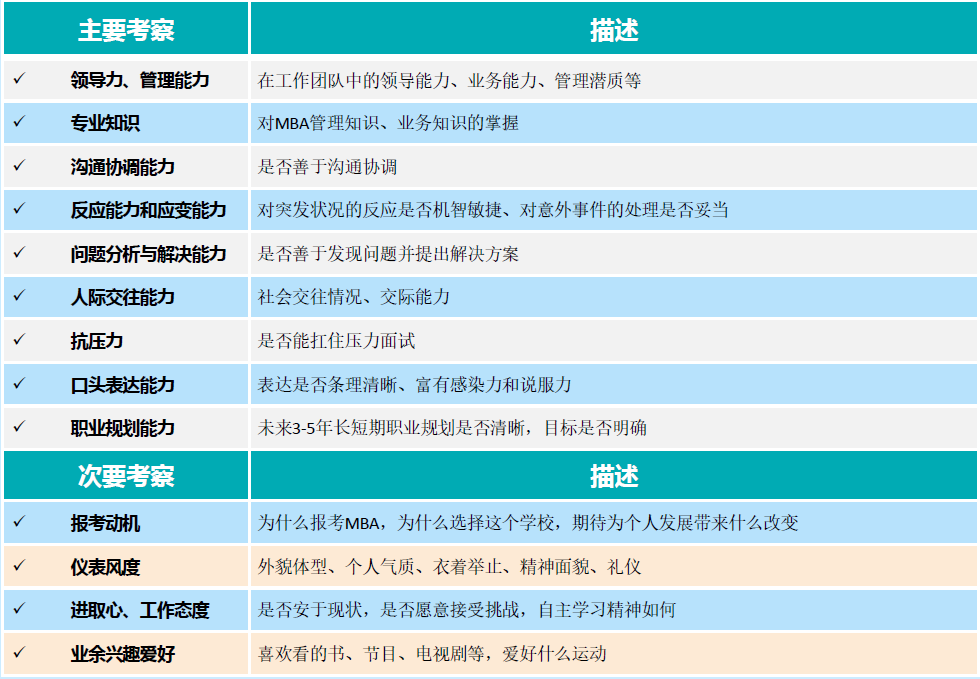The image size is (980, 679).
Task: Click the 职业规划能力 label
Action: click(x=122, y=428)
